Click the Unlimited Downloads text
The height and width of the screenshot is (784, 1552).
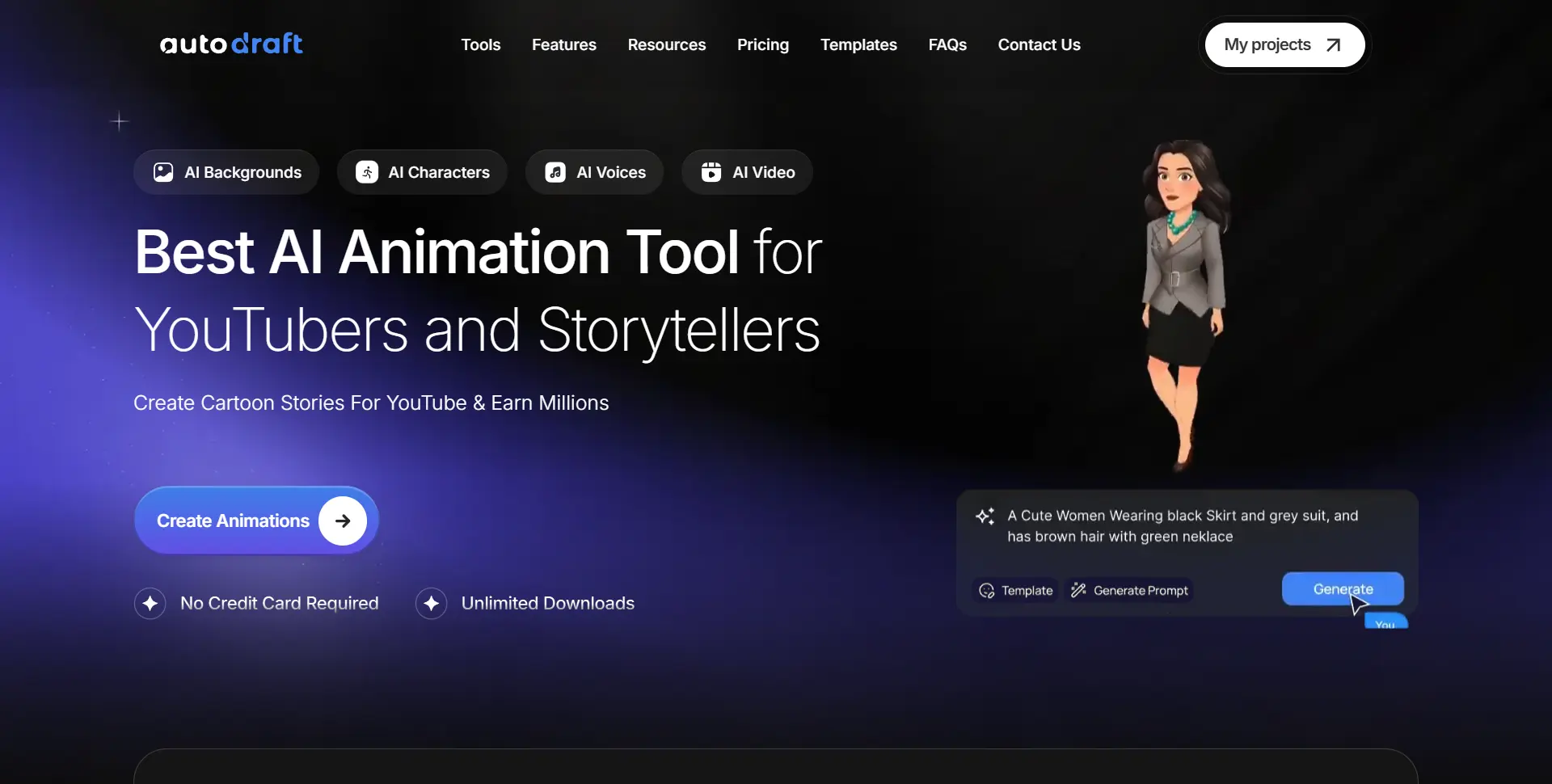point(548,603)
